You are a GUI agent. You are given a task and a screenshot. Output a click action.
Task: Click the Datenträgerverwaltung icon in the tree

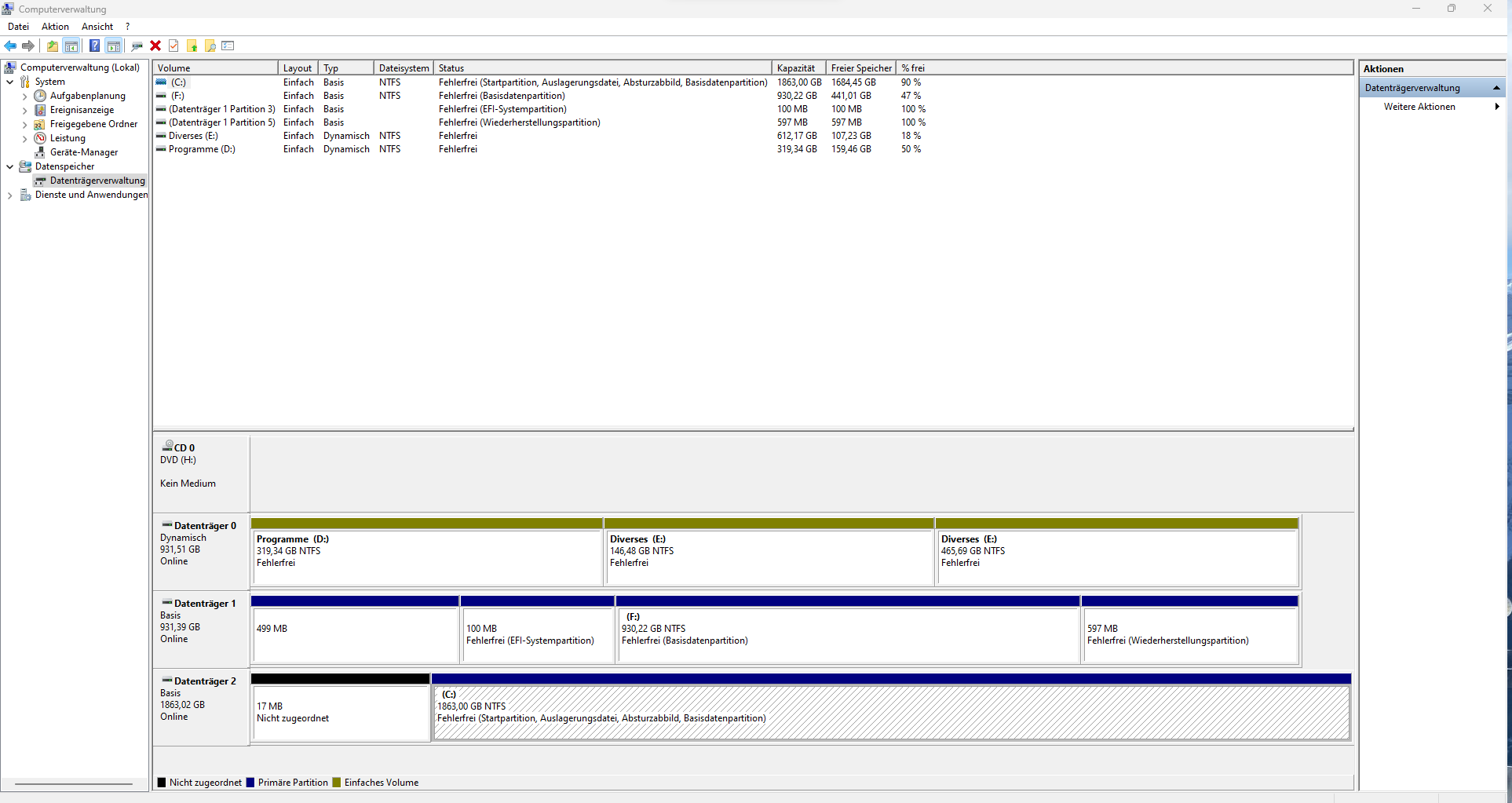pyautogui.click(x=40, y=181)
